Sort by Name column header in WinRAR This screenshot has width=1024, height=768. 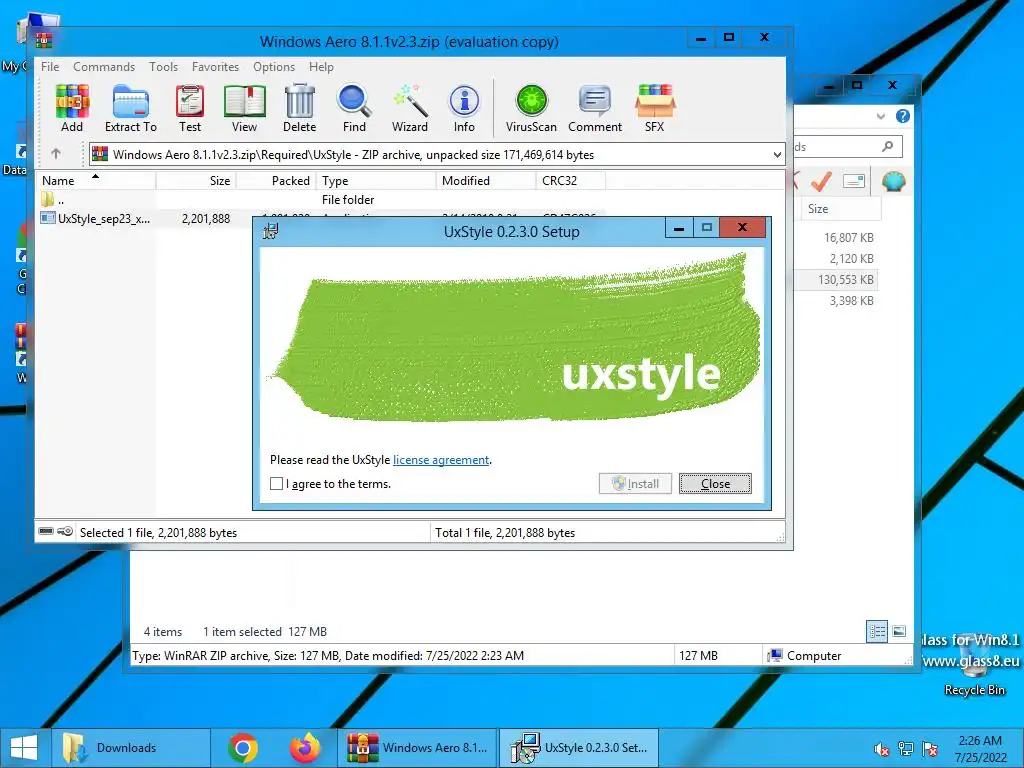click(96, 180)
